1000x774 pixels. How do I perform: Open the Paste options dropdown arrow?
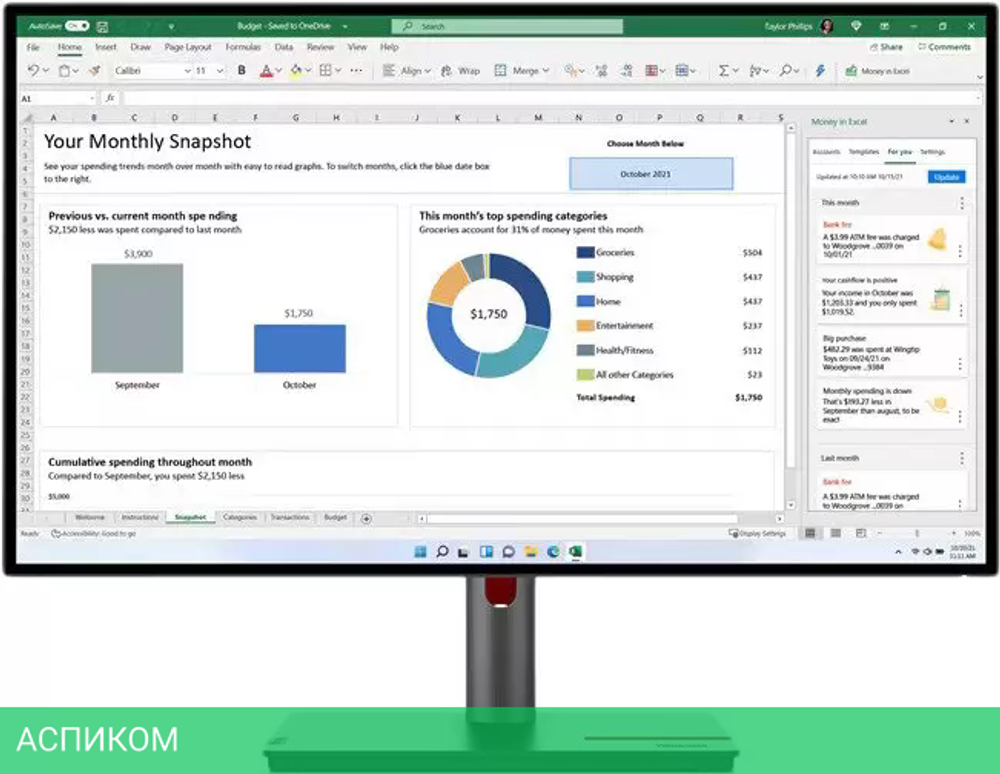point(75,71)
